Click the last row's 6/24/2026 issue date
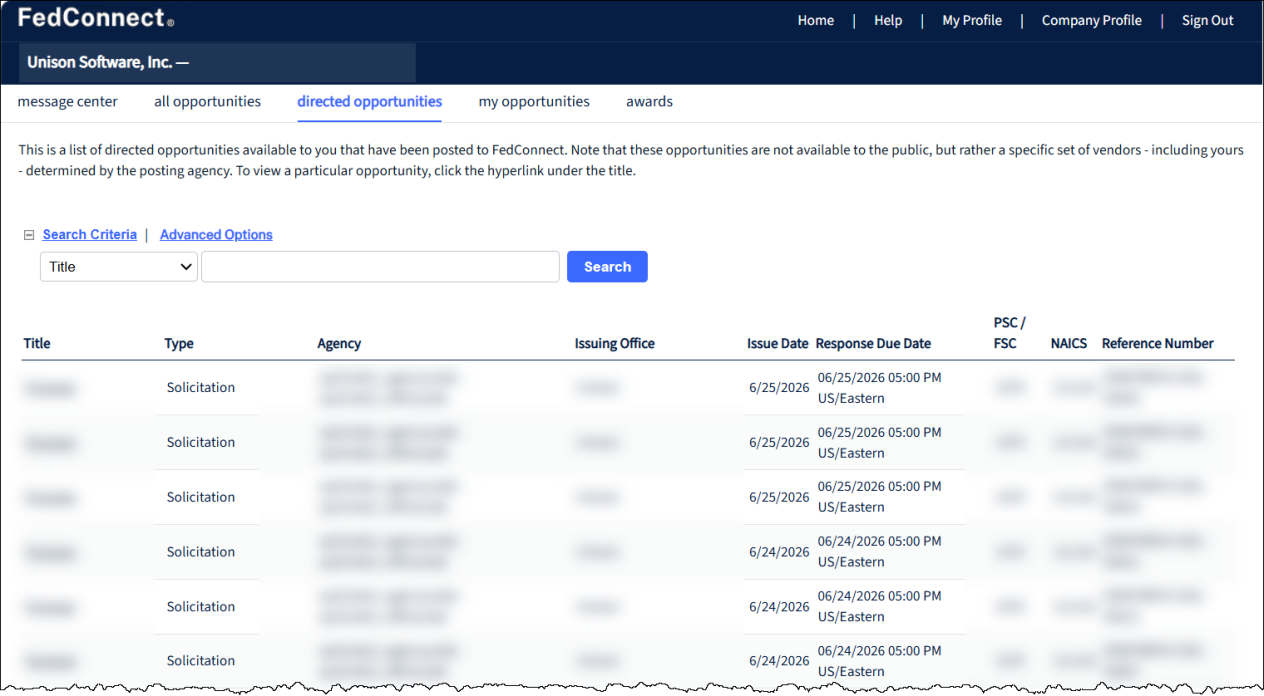The image size is (1264, 696). click(779, 662)
